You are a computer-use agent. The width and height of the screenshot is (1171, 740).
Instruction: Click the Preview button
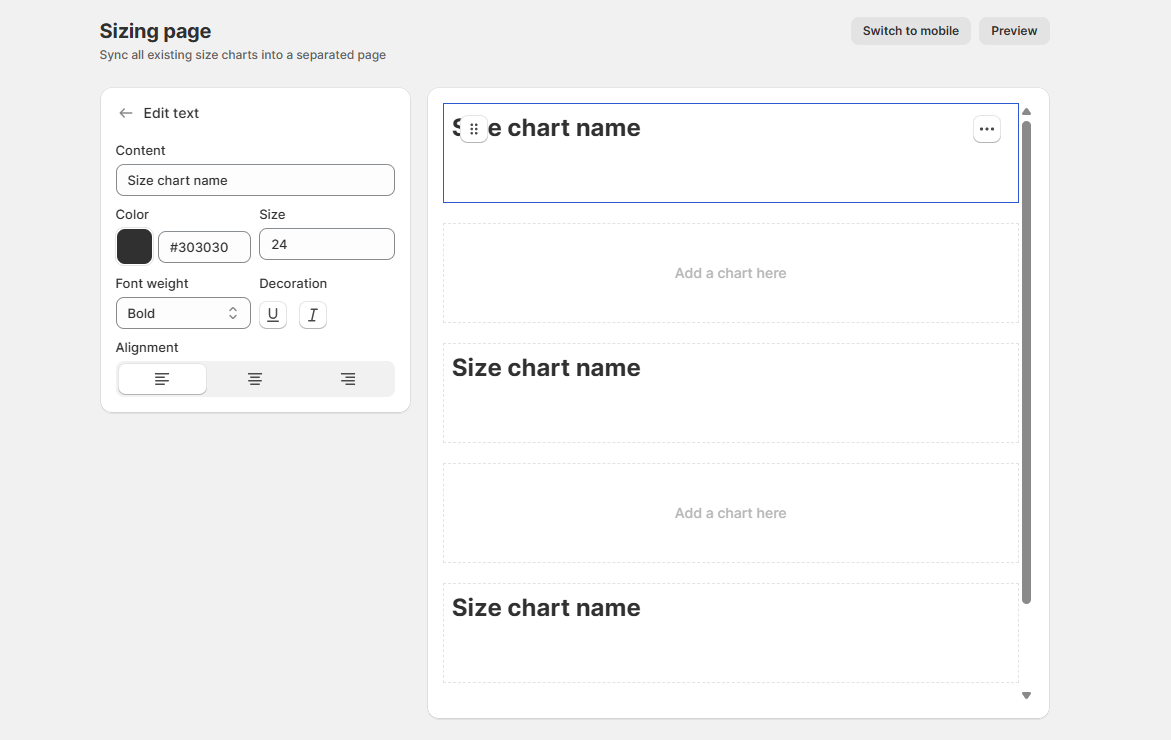click(1014, 31)
